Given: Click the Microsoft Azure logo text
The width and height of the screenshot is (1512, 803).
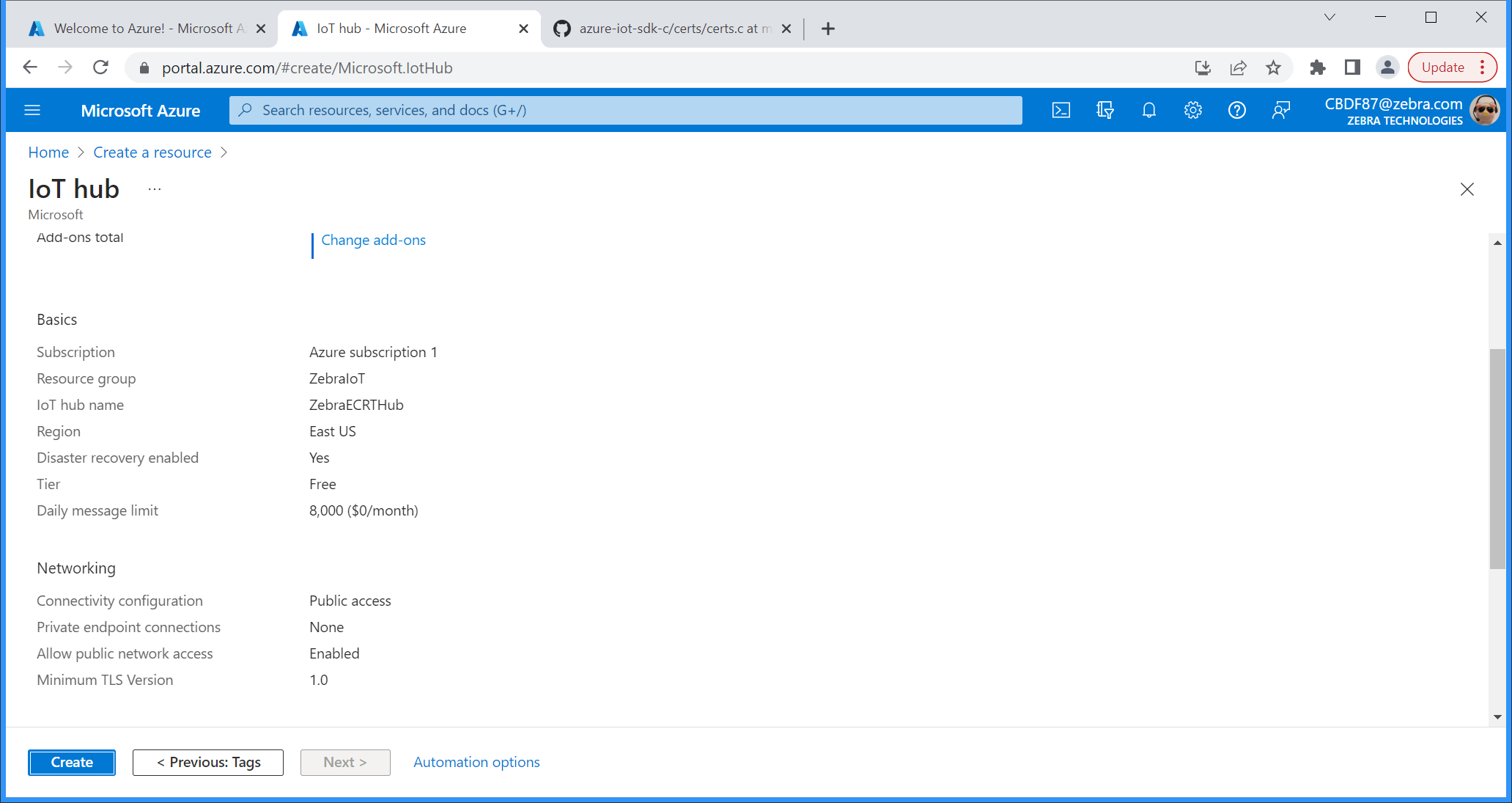Looking at the screenshot, I should coord(140,110).
